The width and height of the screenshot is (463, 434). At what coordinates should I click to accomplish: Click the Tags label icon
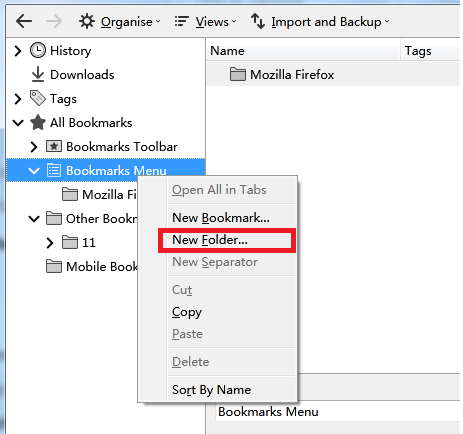pyautogui.click(x=38, y=98)
